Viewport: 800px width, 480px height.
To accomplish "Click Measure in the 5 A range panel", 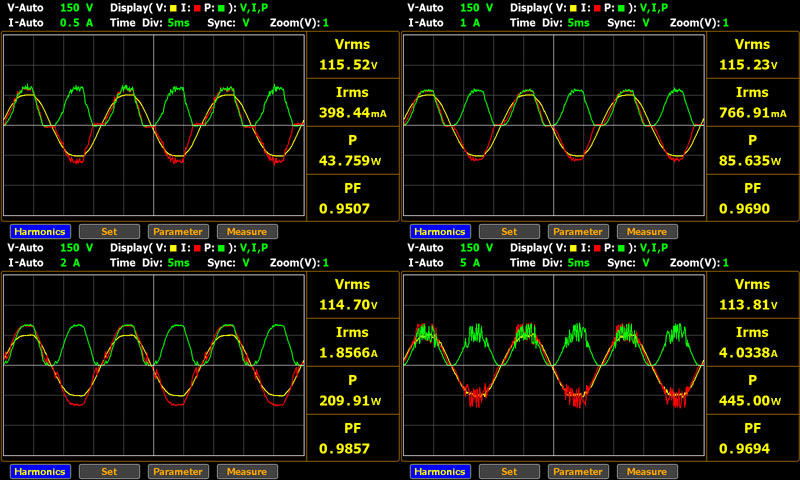I will [x=647, y=471].
